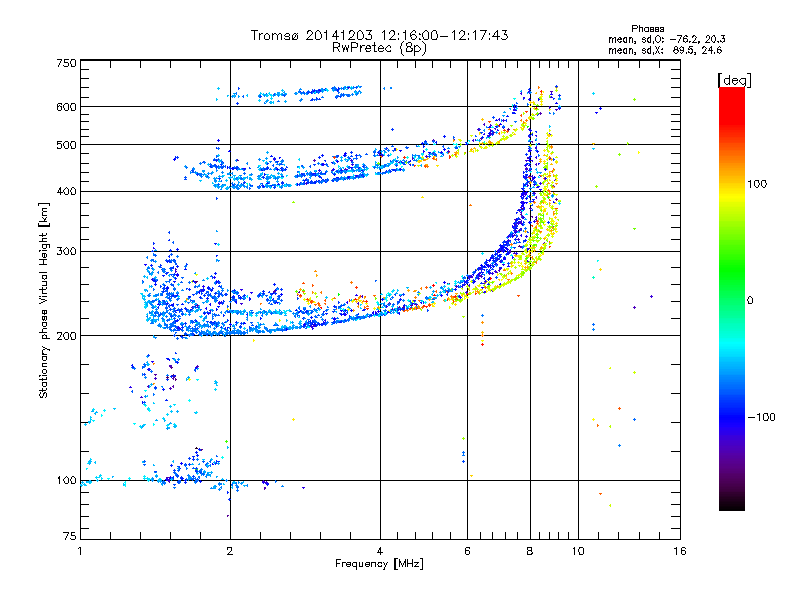Viewport: 800px width, 600px height.
Task: Click the y-axis tick label '600'
Action: click(x=66, y=107)
